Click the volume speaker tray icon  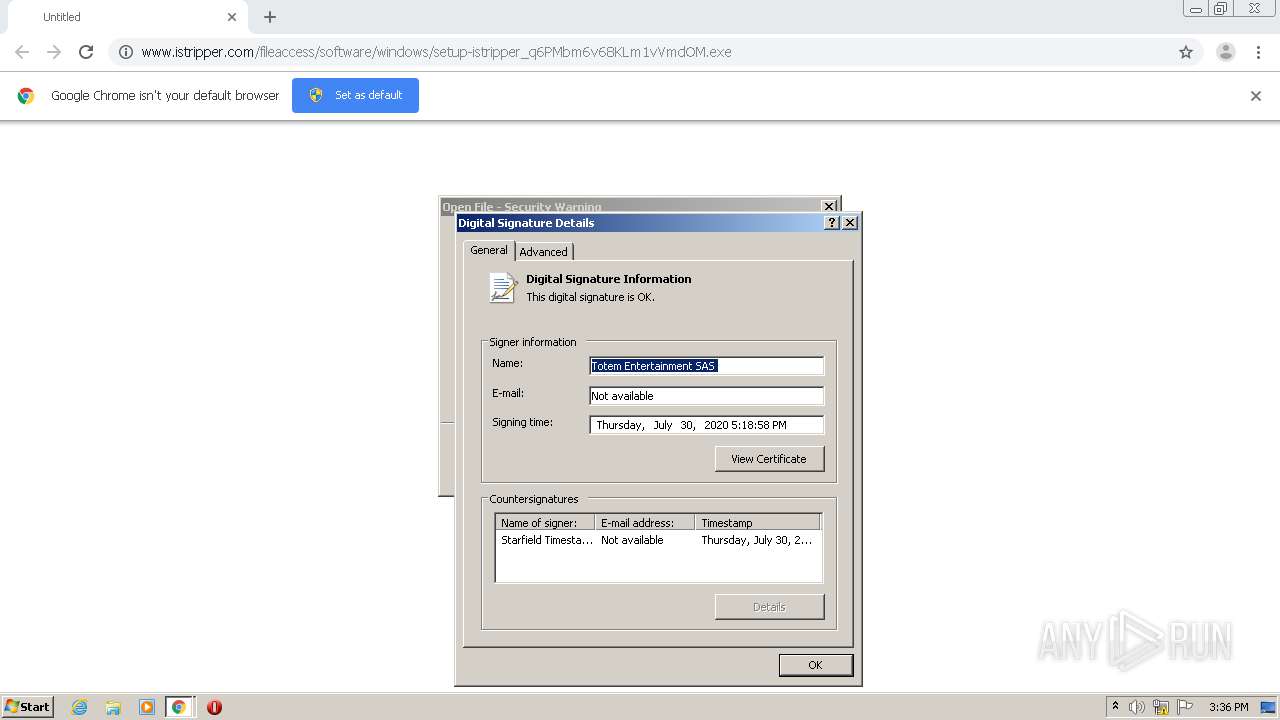pyautogui.click(x=1137, y=707)
